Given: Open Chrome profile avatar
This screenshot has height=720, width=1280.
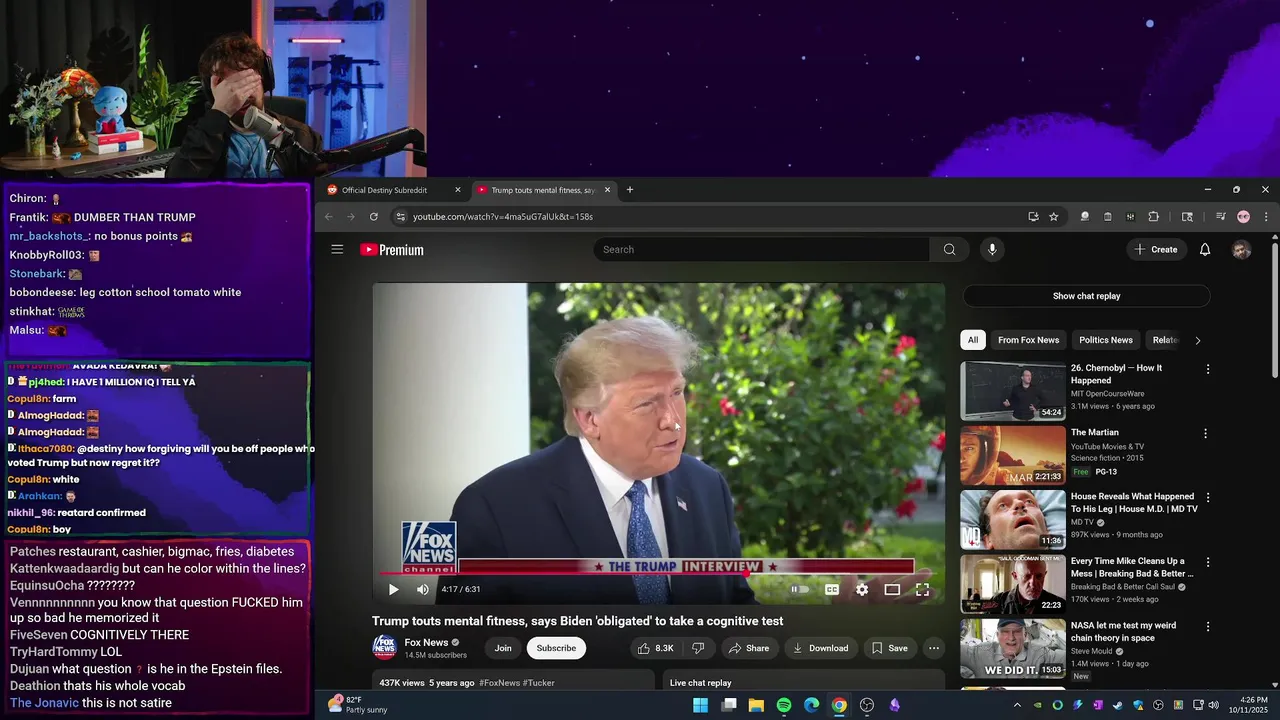Looking at the screenshot, I should pos(1243,217).
